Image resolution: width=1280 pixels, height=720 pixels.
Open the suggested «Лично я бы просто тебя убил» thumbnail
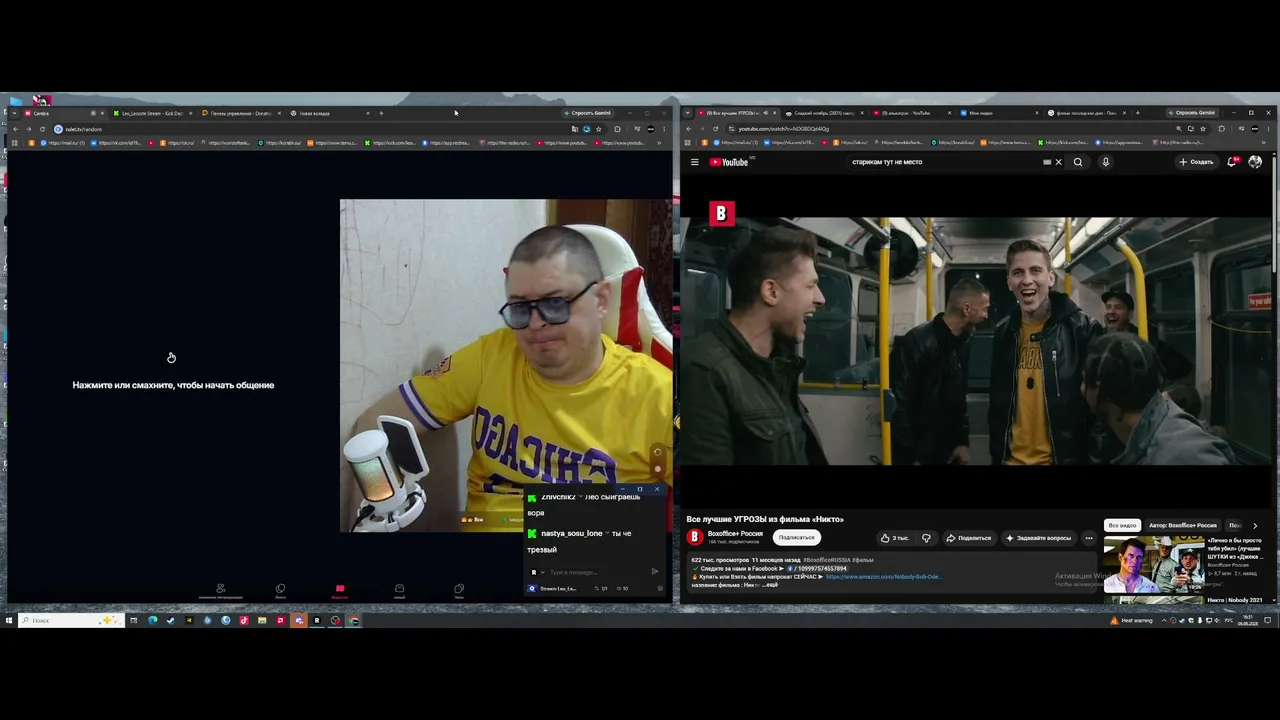click(x=1153, y=565)
